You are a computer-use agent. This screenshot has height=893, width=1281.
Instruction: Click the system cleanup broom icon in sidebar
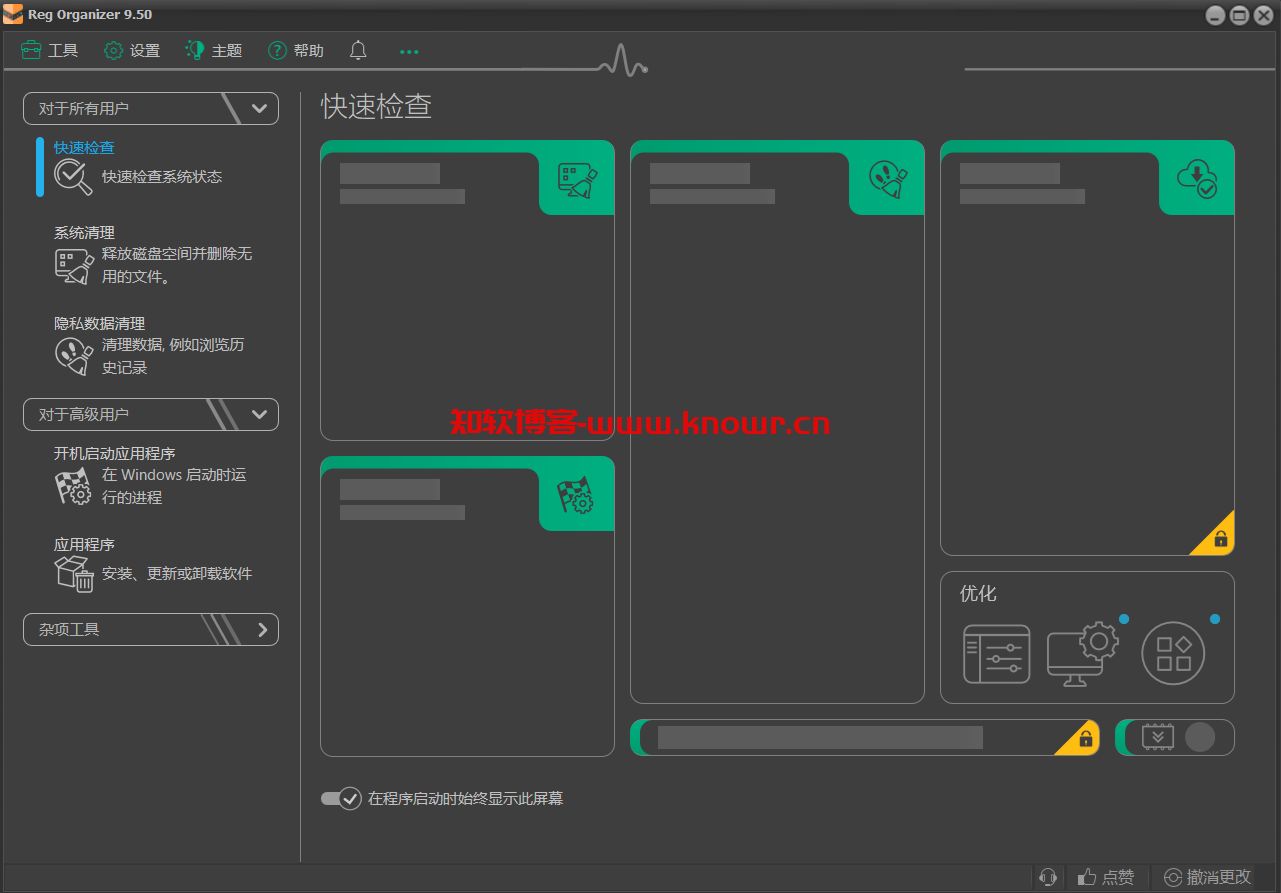point(74,266)
